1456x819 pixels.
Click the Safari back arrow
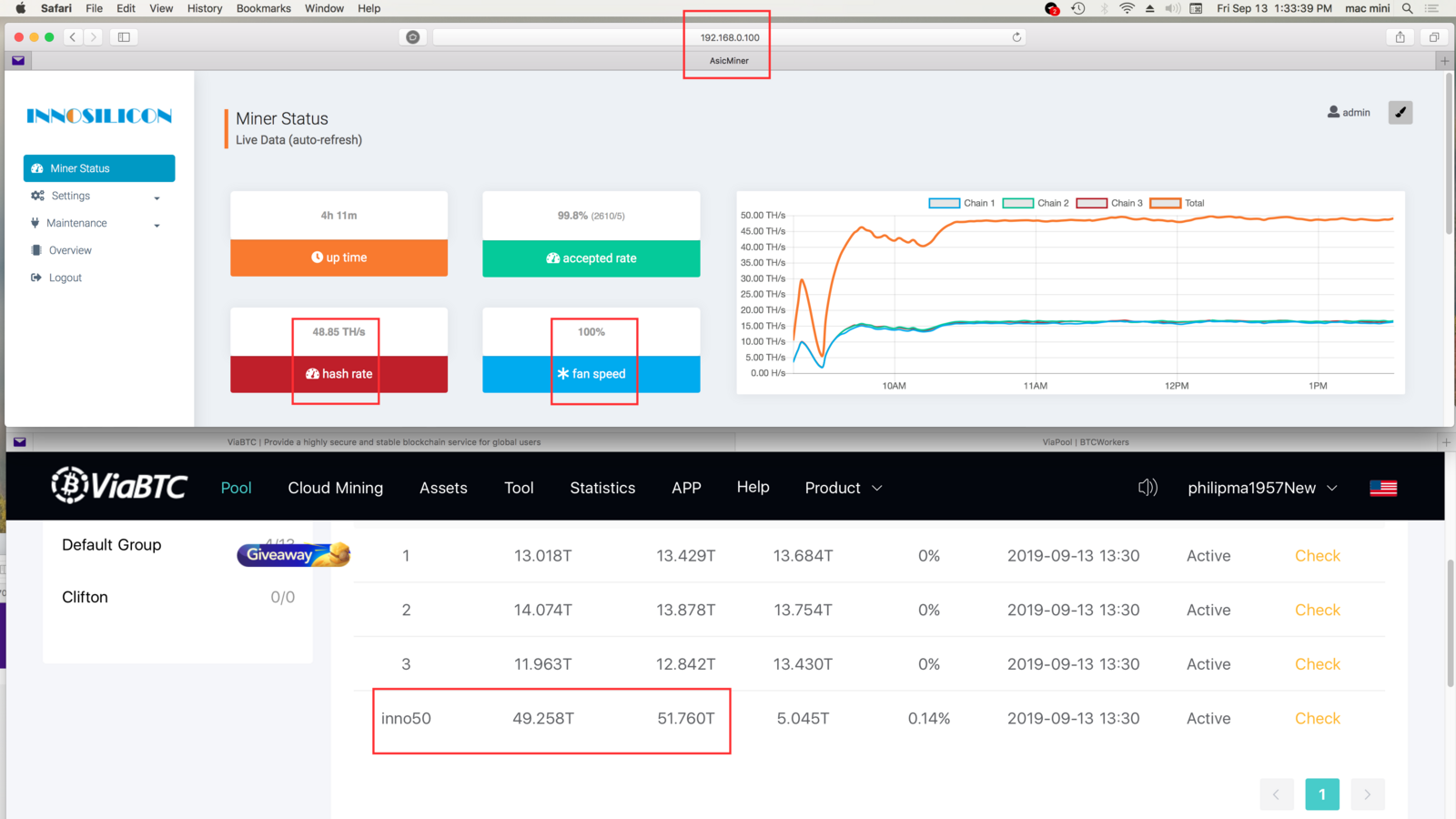point(73,37)
